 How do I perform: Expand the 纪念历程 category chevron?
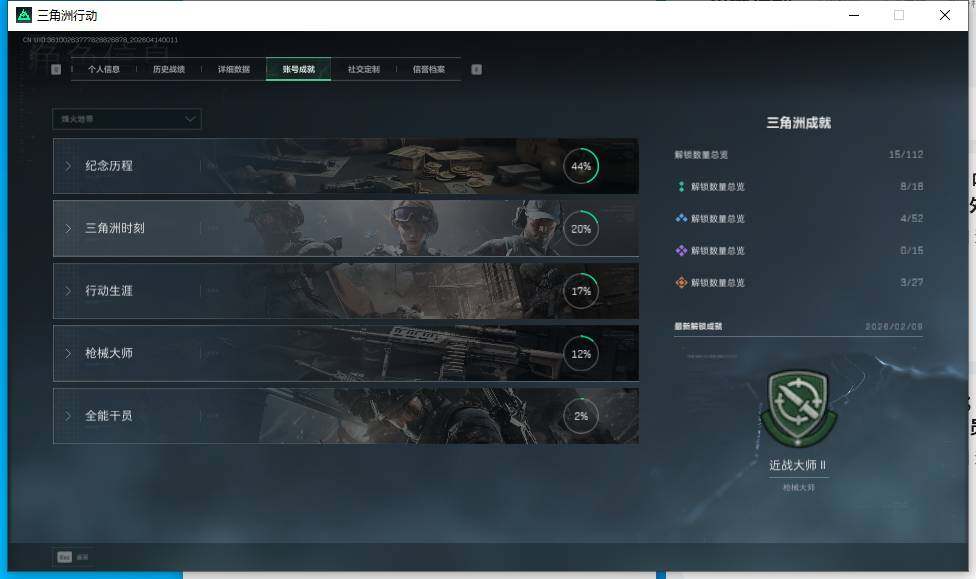point(68,166)
